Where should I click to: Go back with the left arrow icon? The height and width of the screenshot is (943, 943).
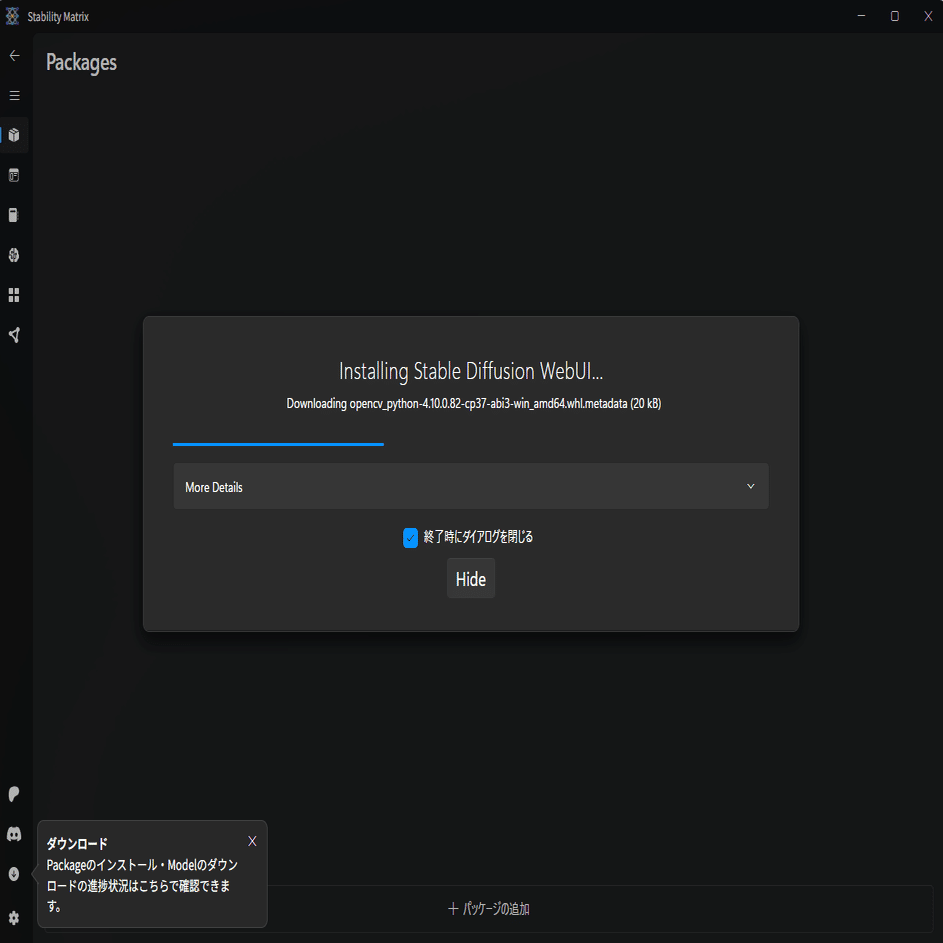[14, 55]
